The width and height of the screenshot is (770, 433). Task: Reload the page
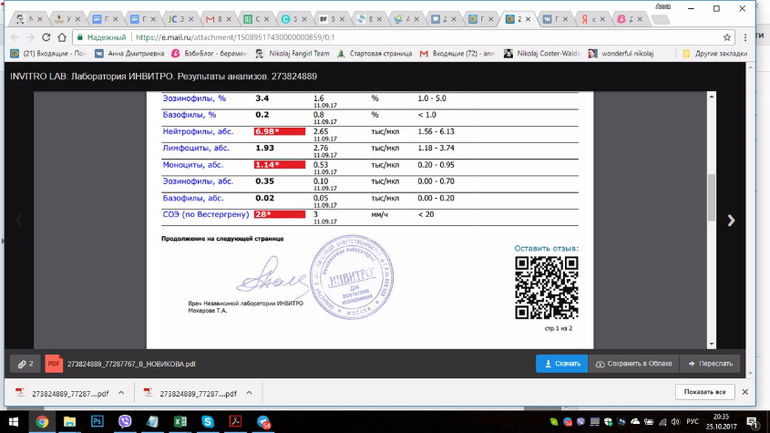coord(46,37)
